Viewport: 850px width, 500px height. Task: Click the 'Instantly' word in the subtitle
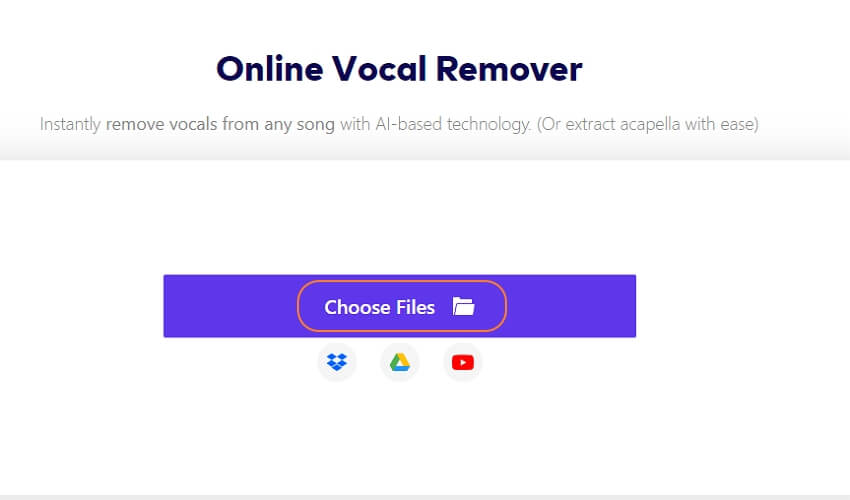click(70, 124)
